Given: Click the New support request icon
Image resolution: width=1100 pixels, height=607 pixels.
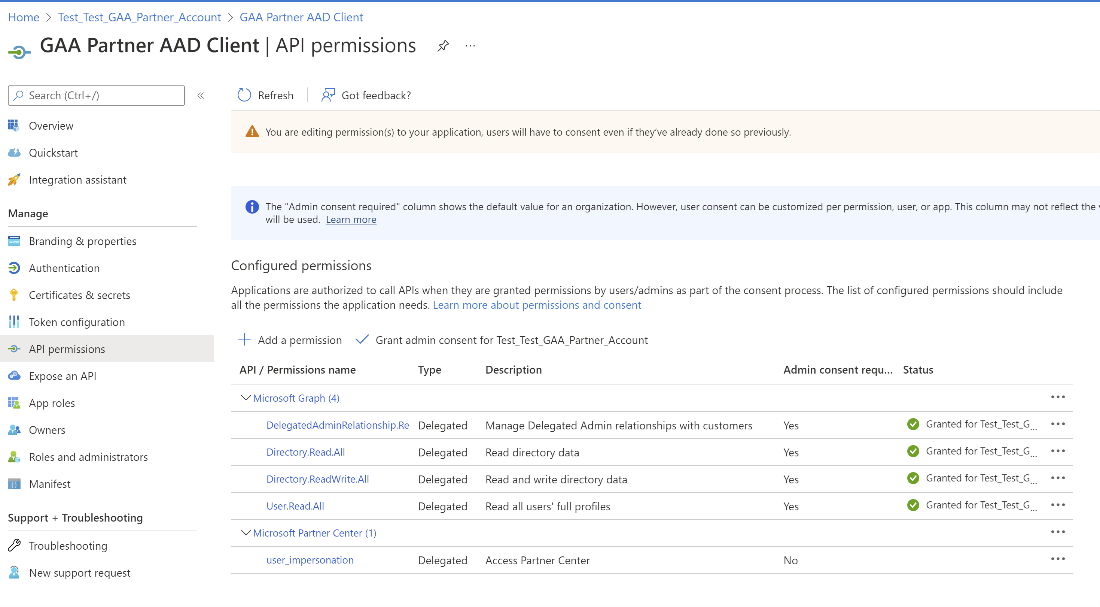Looking at the screenshot, I should (x=14, y=573).
